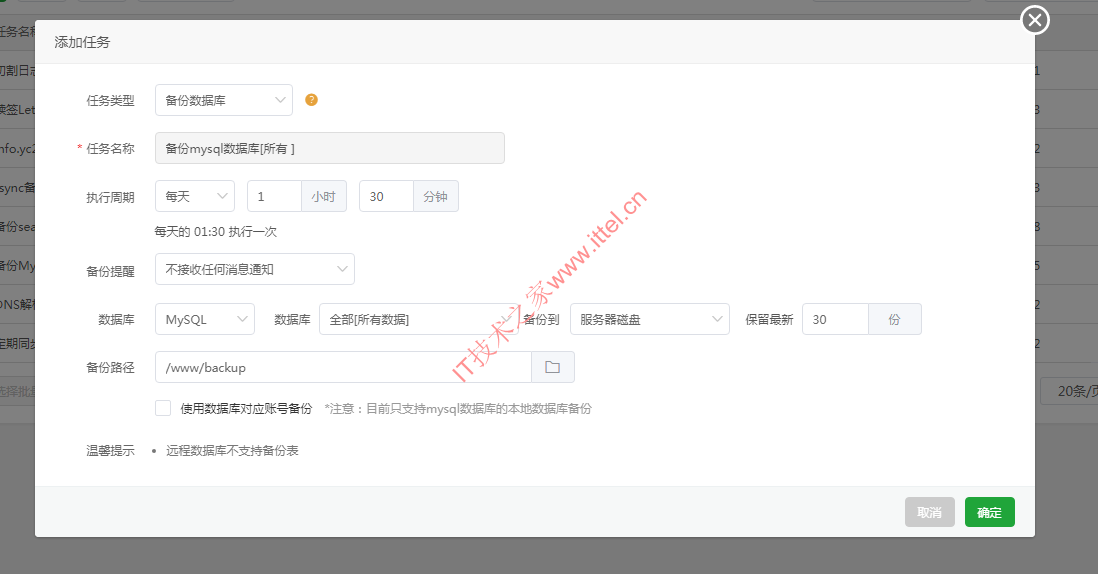Click the minute input showing 30
Screen dimensions: 1098x574
coord(387,196)
